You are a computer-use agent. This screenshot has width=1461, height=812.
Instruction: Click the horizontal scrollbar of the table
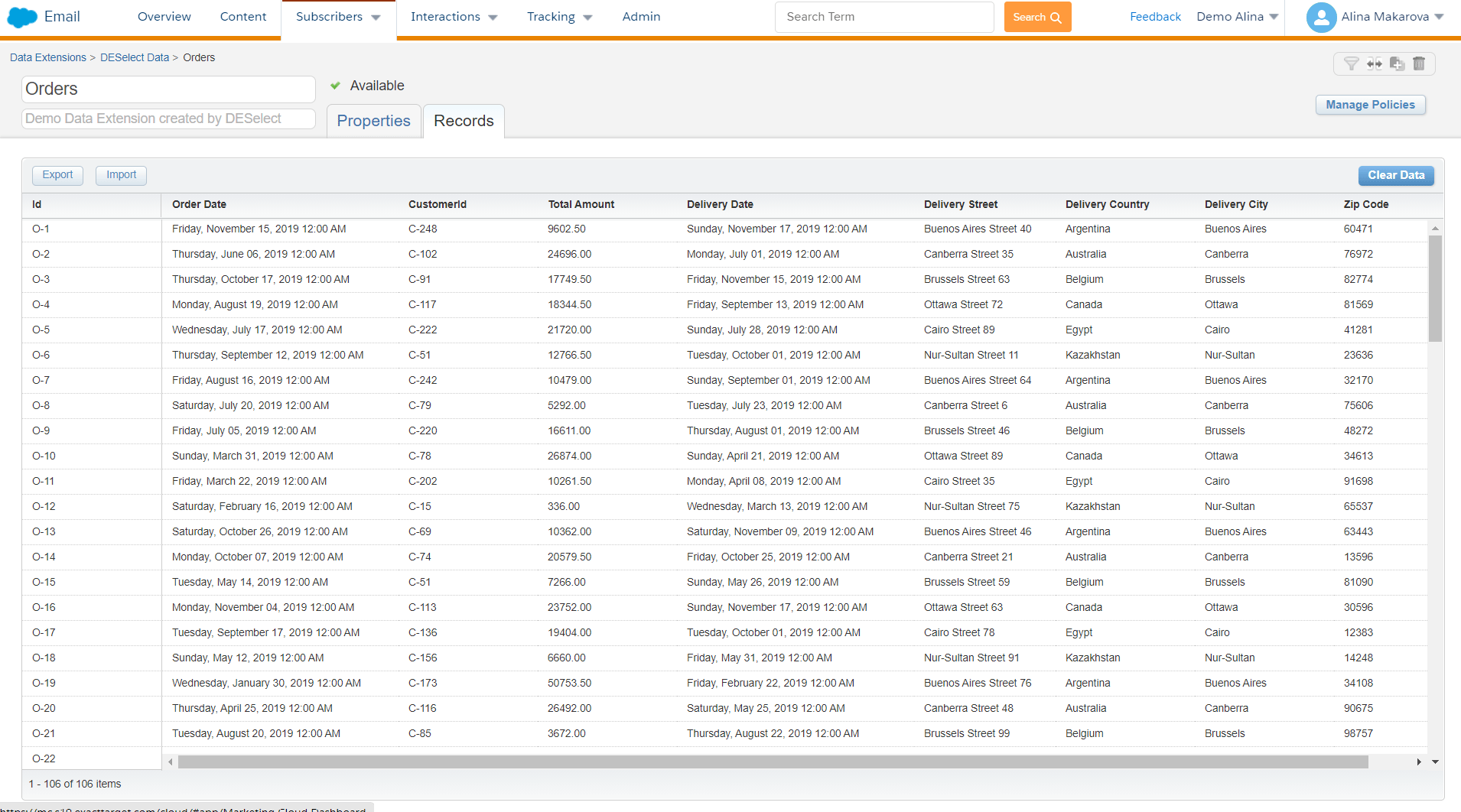[x=773, y=762]
